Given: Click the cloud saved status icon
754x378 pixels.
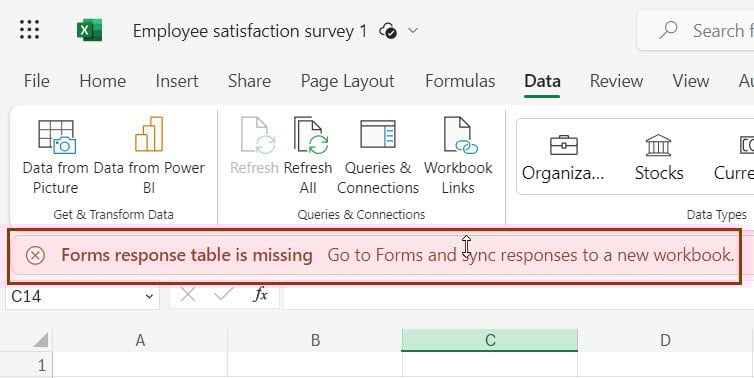Looking at the screenshot, I should [388, 31].
